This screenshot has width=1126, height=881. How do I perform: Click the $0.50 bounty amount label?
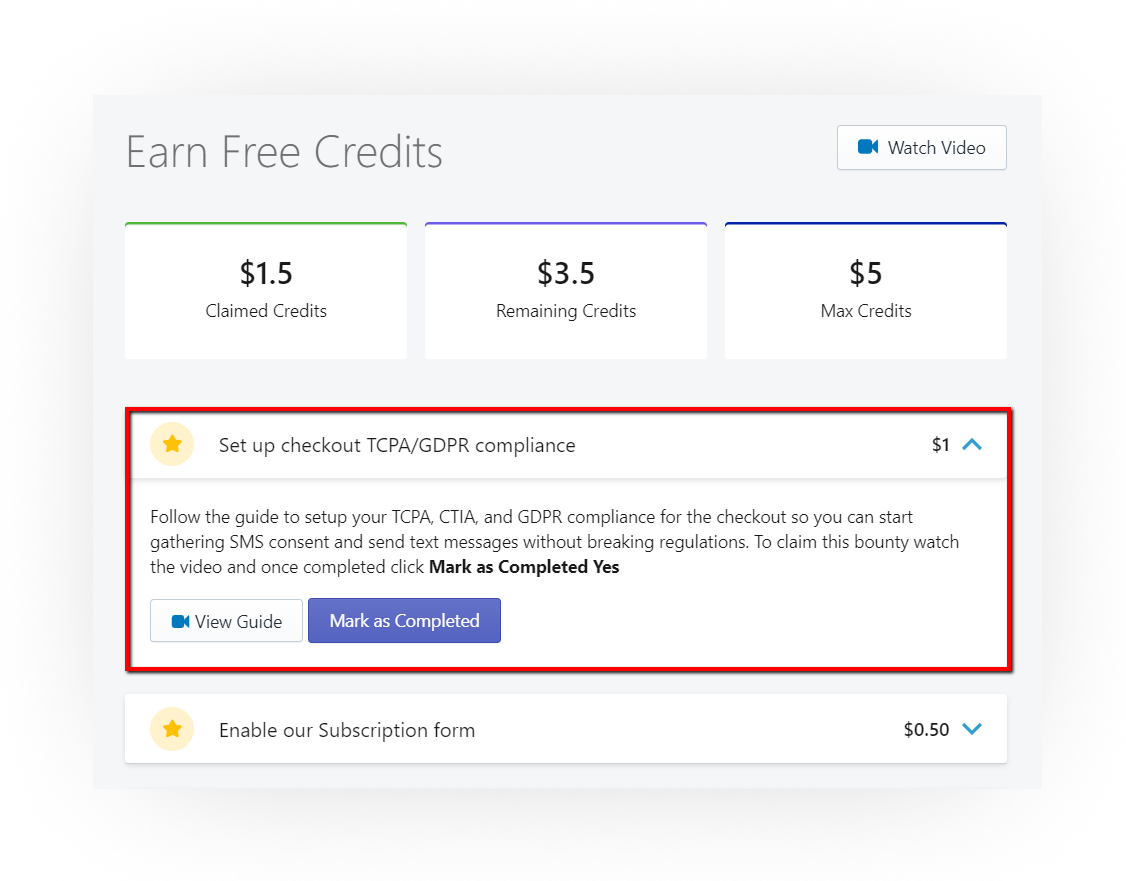[926, 729]
